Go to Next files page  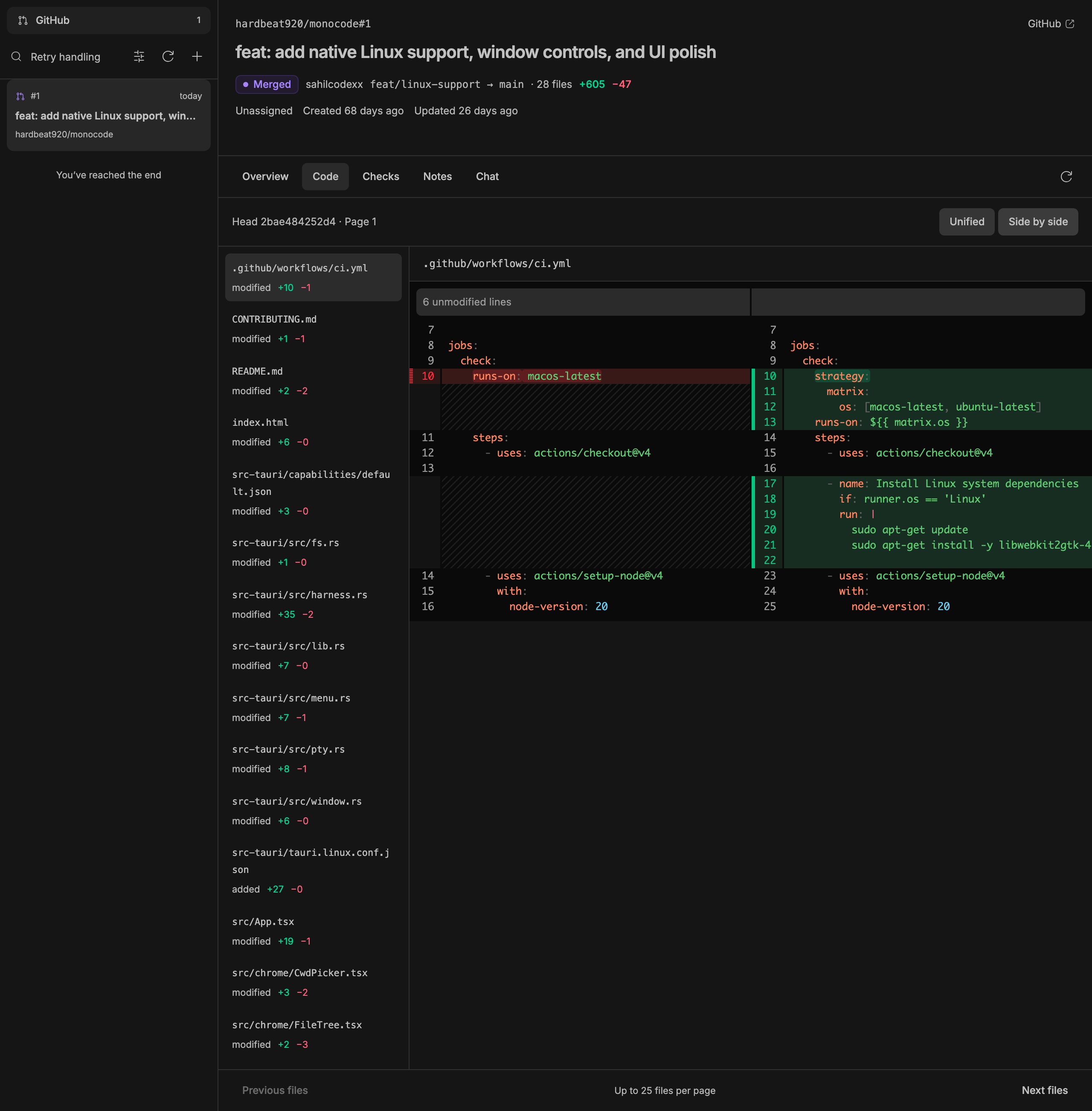[x=1044, y=1091]
